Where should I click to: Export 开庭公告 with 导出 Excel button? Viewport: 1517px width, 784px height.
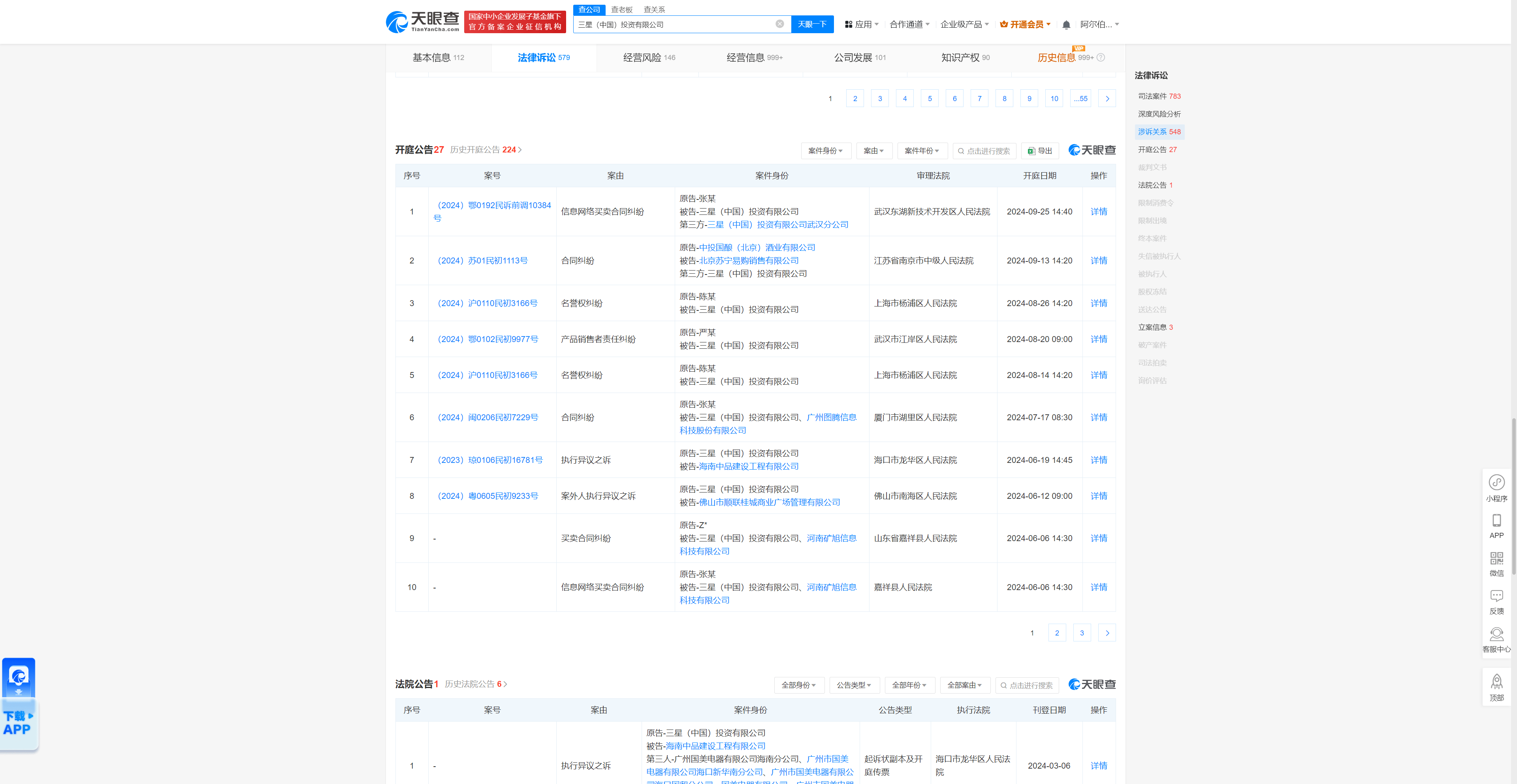click(1040, 151)
